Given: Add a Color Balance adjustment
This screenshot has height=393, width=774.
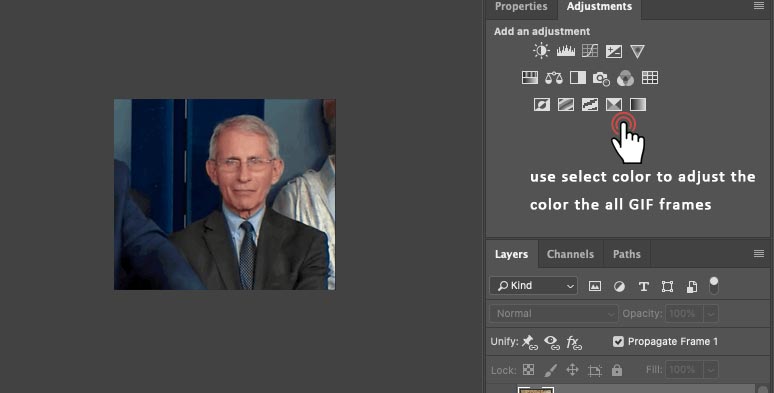Looking at the screenshot, I should pos(554,78).
